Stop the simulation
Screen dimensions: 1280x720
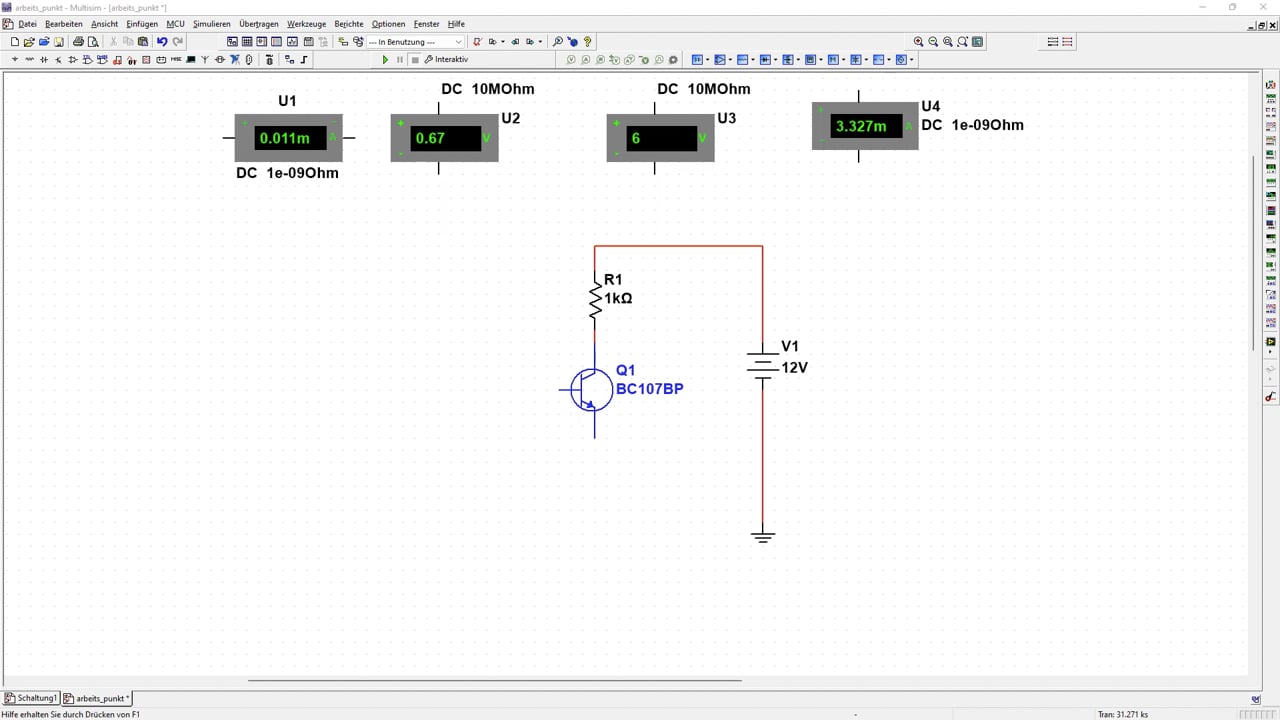(x=415, y=60)
